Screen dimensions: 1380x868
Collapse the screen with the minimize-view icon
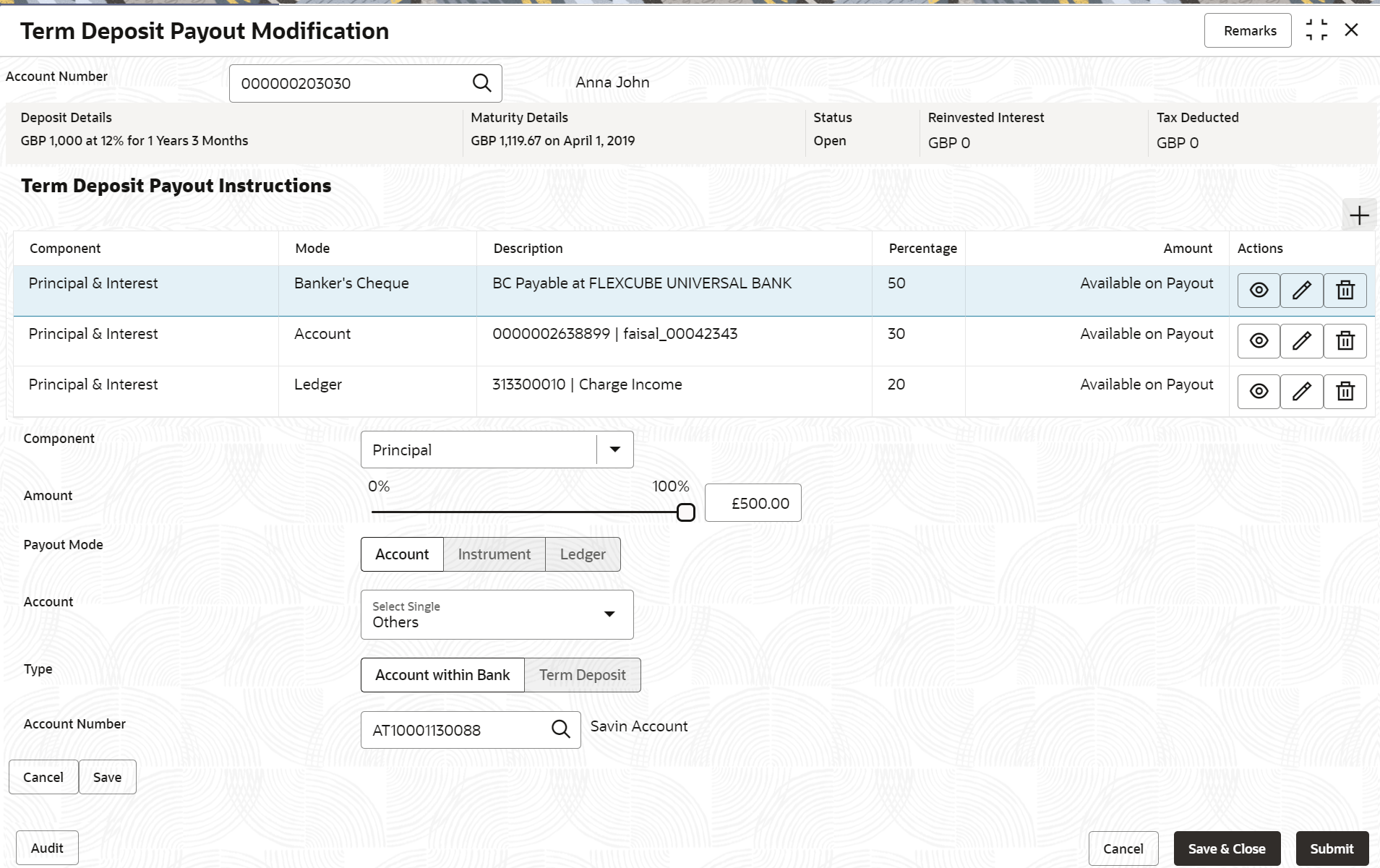(1316, 30)
